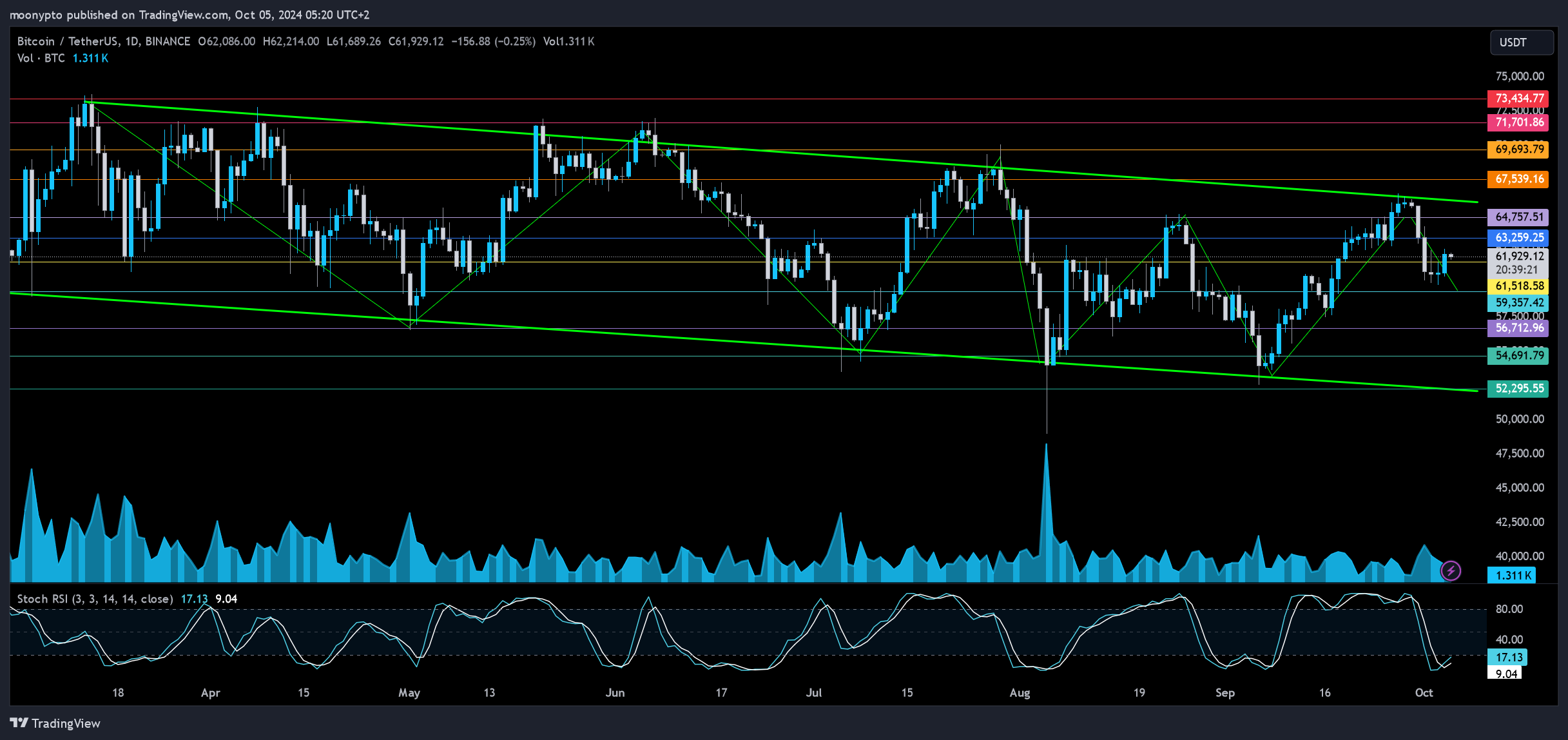1568x740 pixels.
Task: Click the 47,500.00 price axis tick
Action: click(1520, 453)
